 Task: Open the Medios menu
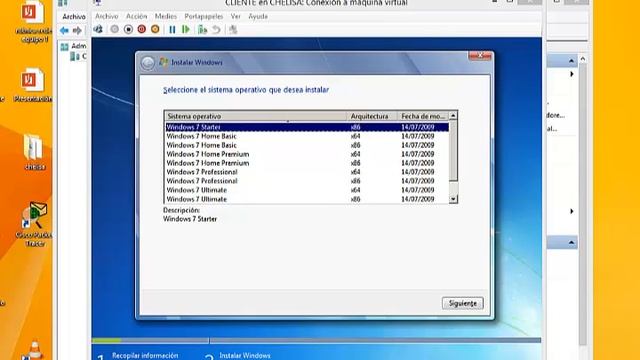point(166,16)
